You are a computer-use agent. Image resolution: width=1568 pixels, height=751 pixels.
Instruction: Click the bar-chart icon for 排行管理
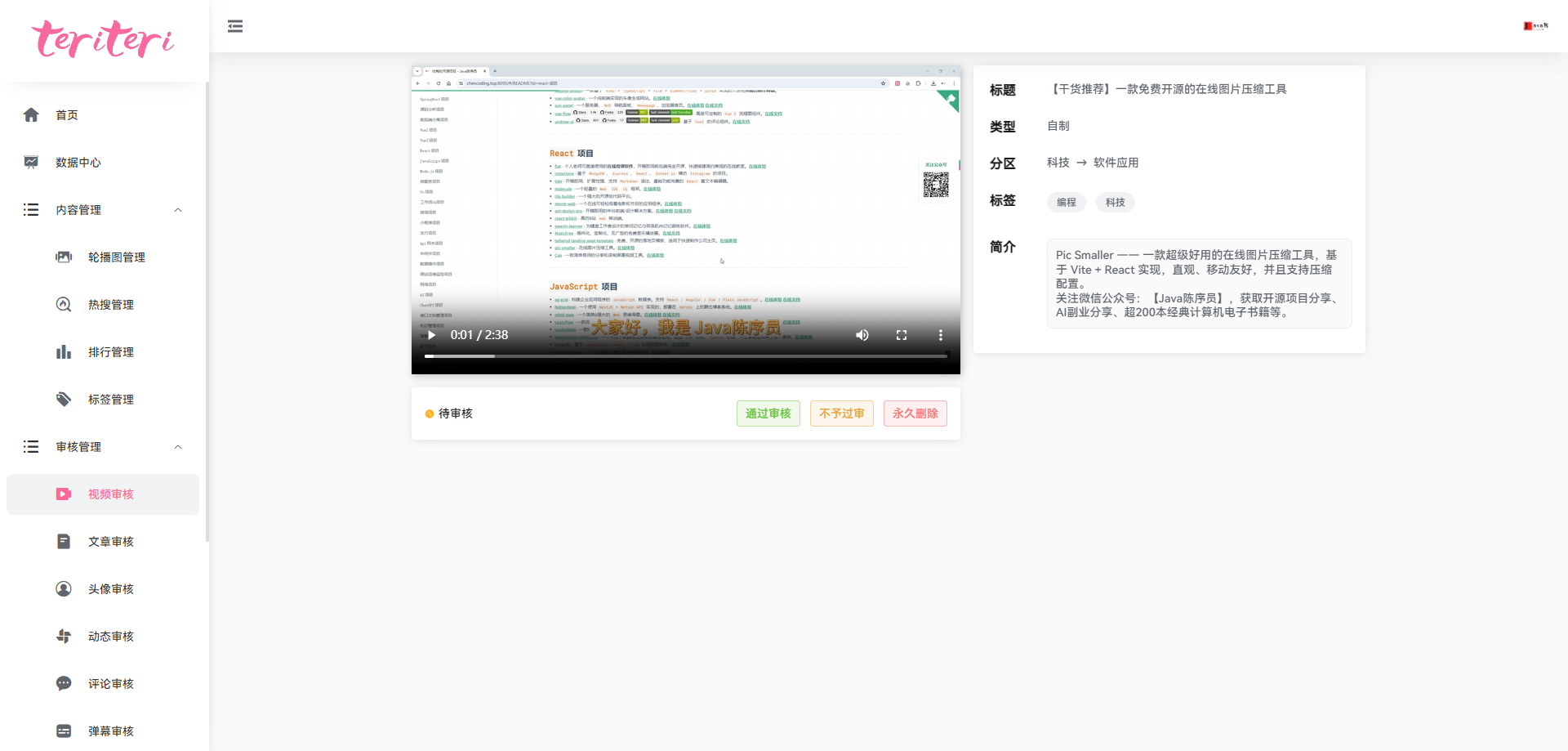[x=64, y=352]
